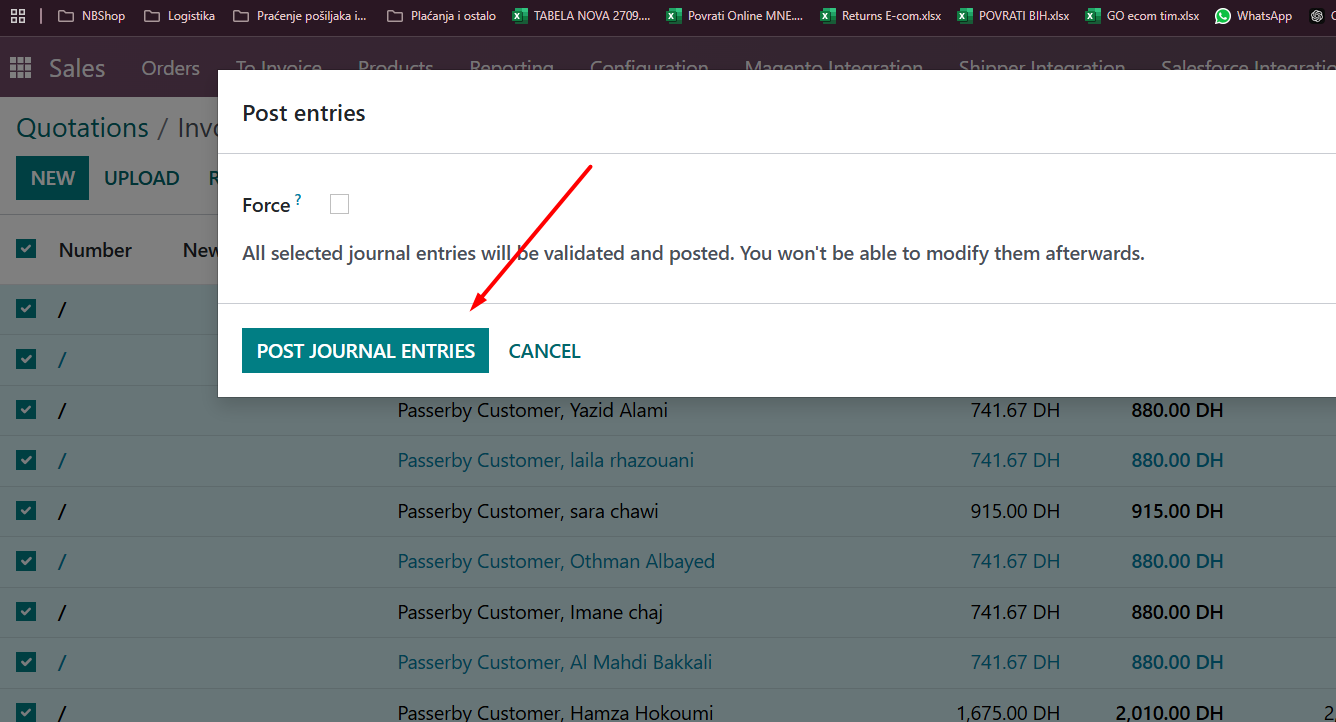This screenshot has height=722, width=1336.
Task: Select 'Passerby Customer, Imane chaj' cell
Action: pos(530,612)
